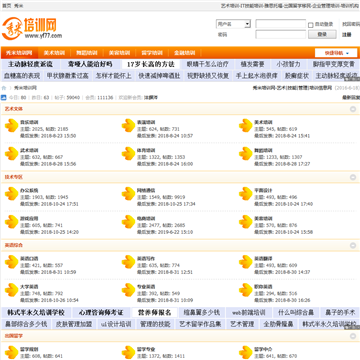Click forum icon with 1549 topics
Screen dimensions: 360x360
[x=128, y=194]
